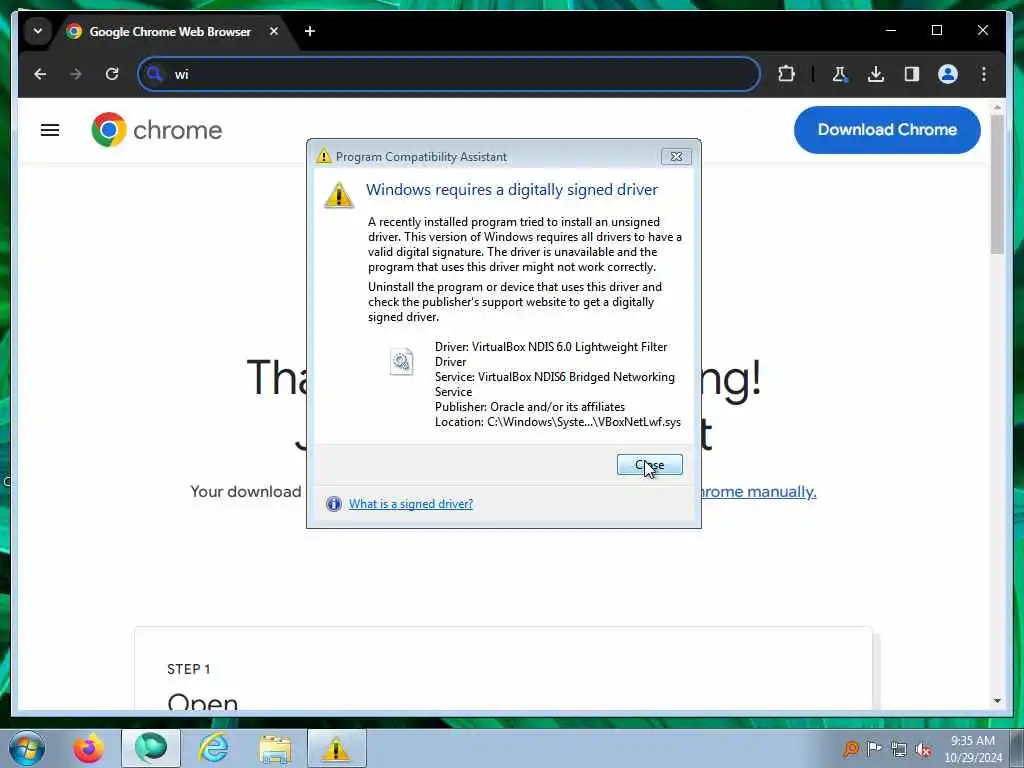The image size is (1024, 768).
Task: Open the tab search dropdown arrow
Action: (x=38, y=31)
